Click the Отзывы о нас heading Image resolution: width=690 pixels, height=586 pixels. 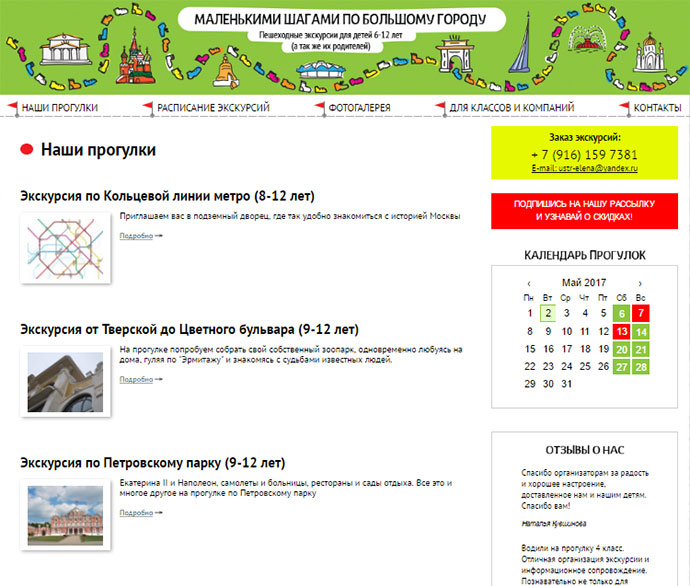[584, 450]
